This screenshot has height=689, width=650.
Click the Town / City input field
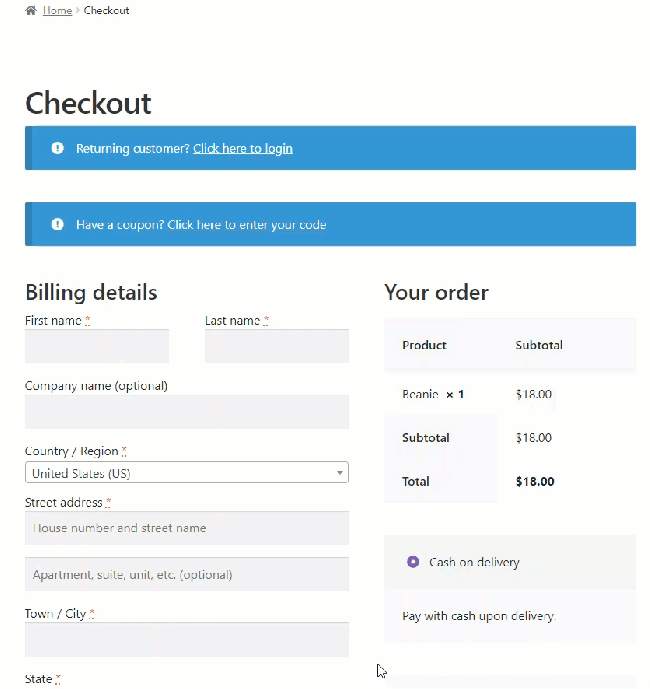[x=187, y=640]
